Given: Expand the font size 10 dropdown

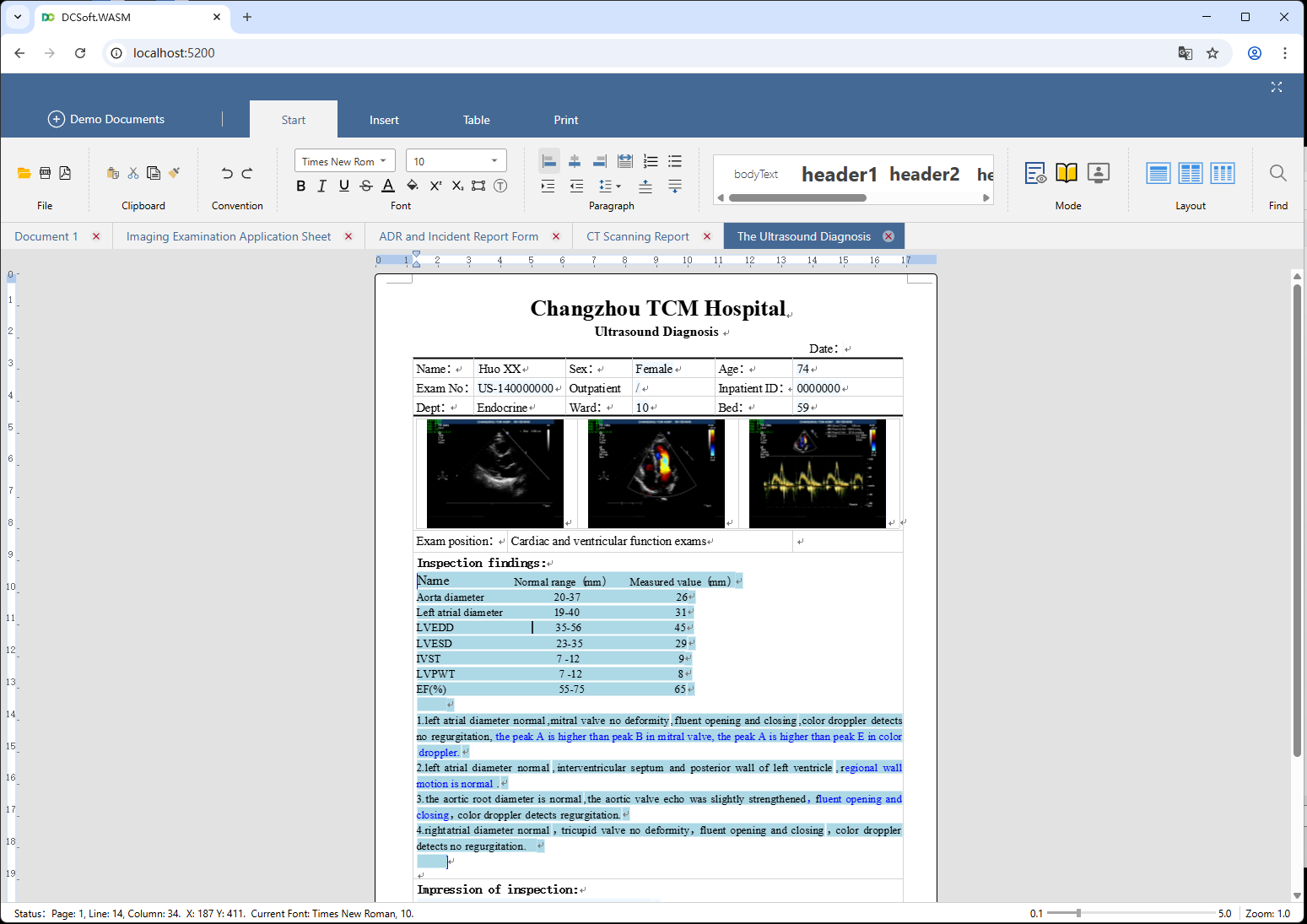Looking at the screenshot, I should coord(494,161).
